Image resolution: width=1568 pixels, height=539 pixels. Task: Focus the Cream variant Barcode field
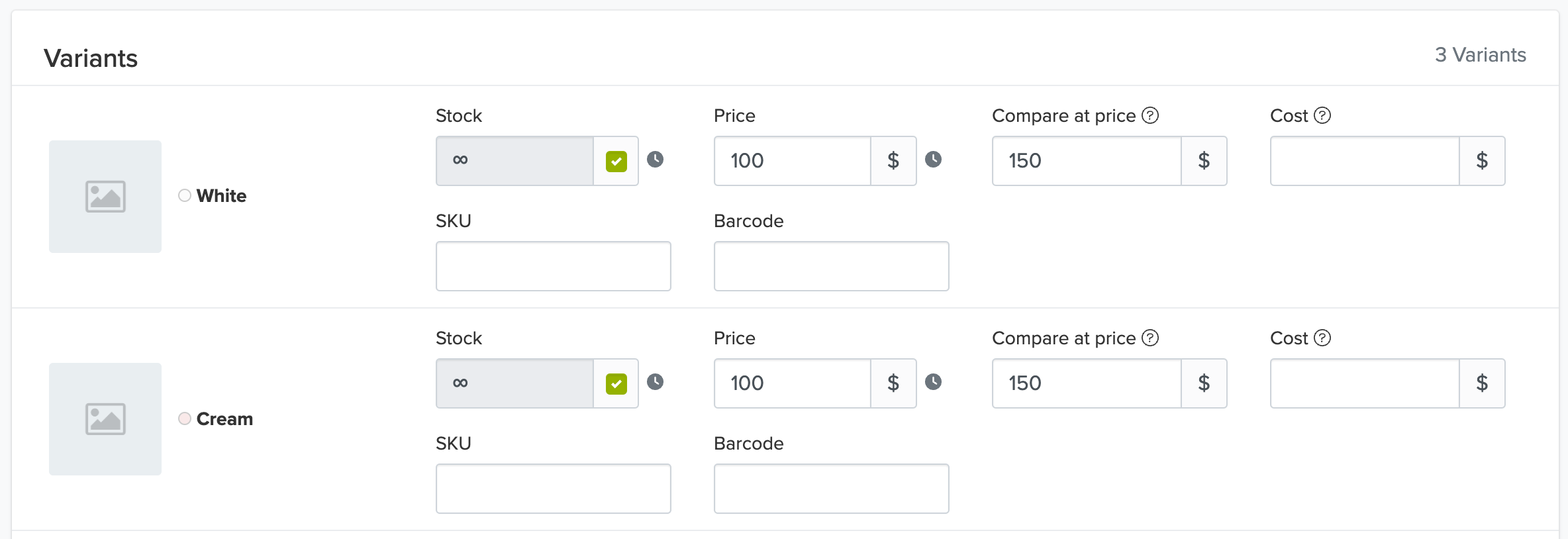(x=831, y=489)
